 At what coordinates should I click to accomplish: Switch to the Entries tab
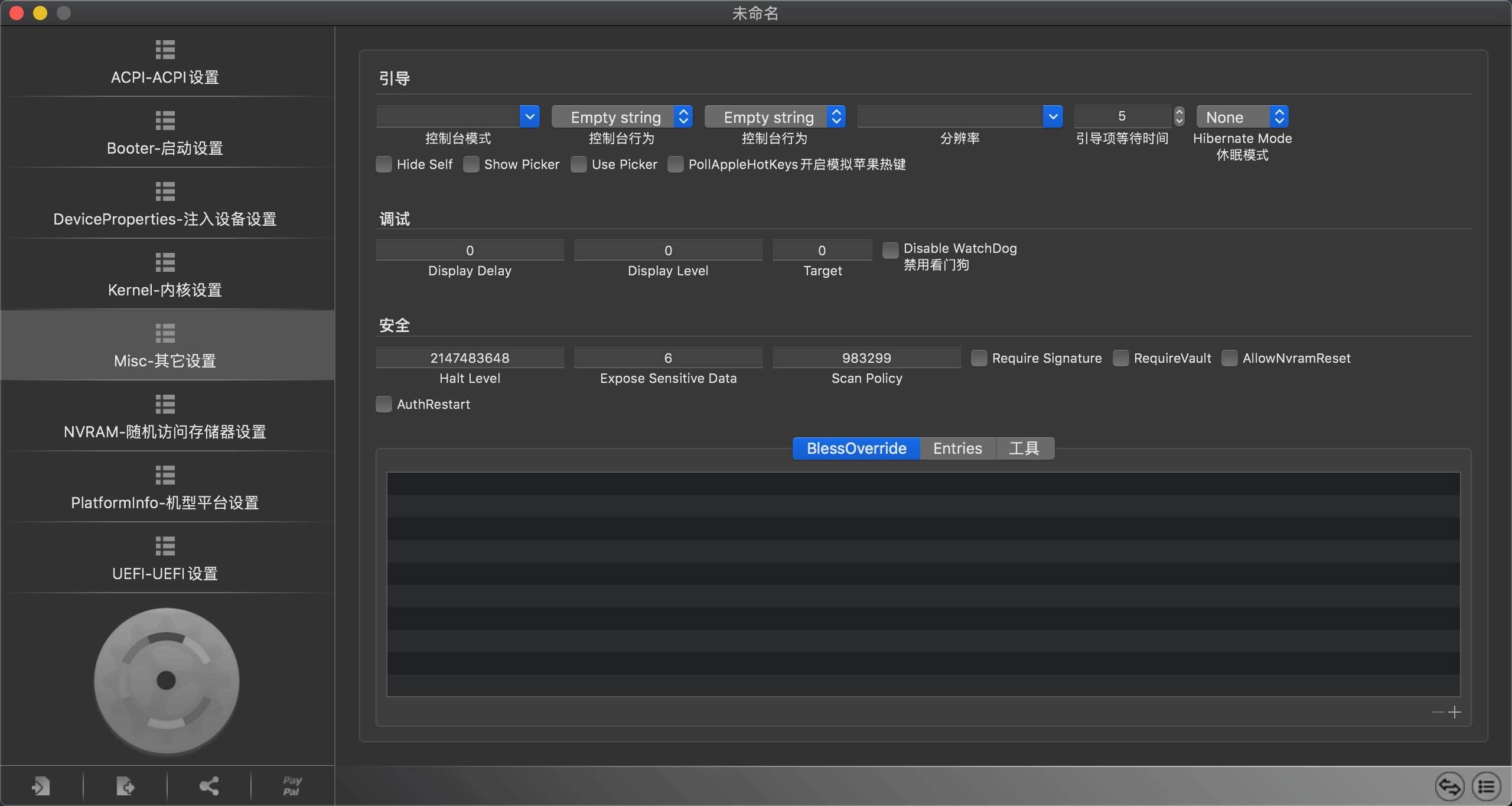coord(957,448)
